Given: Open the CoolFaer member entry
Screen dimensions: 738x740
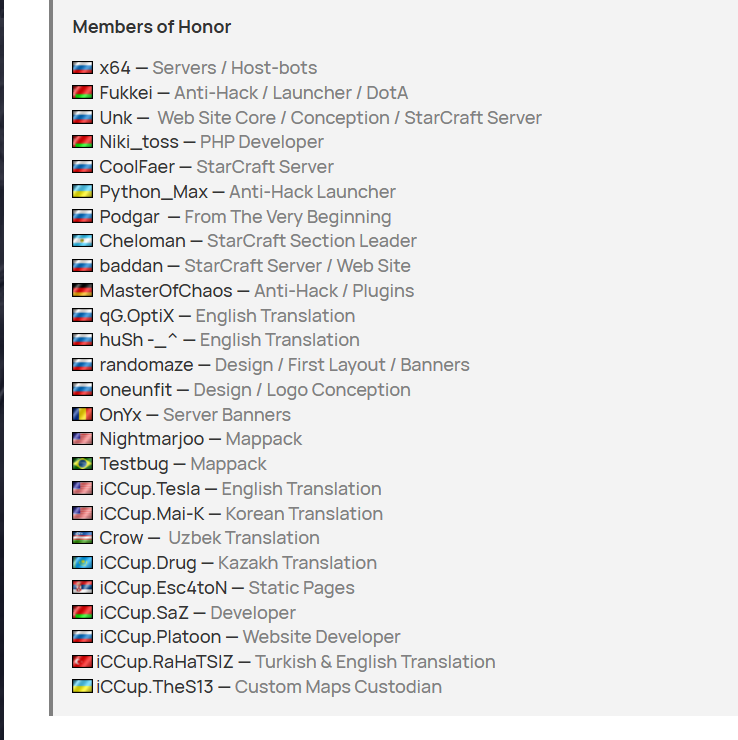Looking at the screenshot, I should tap(137, 167).
